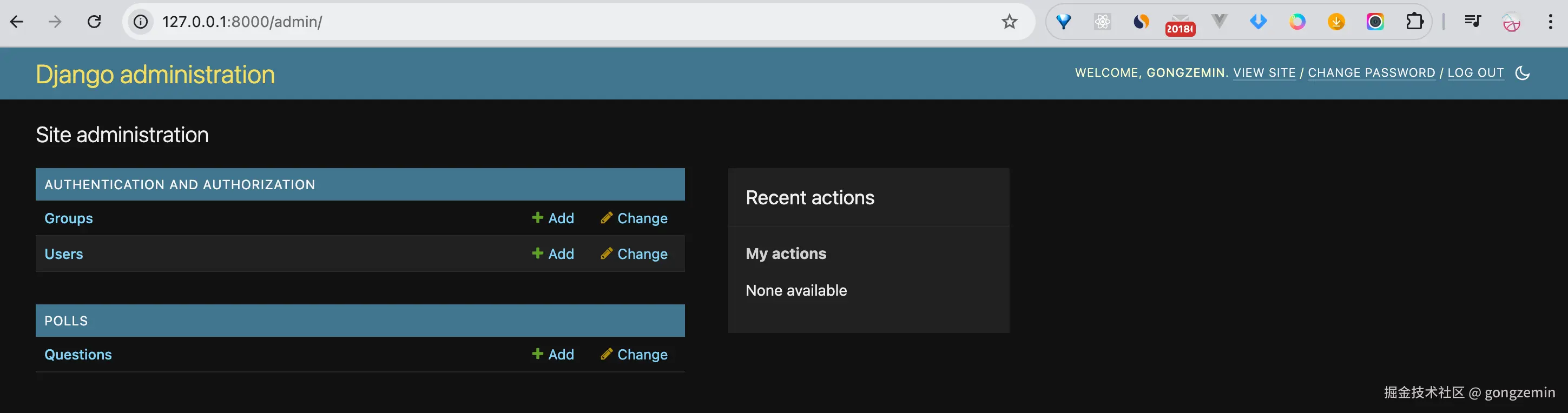Viewport: 1568px width, 413px height.
Task: Click the browser back arrow
Action: [x=17, y=22]
